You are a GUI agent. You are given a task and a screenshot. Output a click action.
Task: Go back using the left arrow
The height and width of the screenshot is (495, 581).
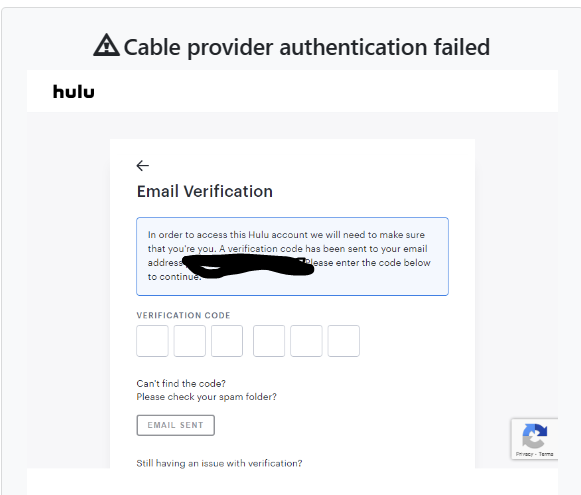[x=143, y=165]
